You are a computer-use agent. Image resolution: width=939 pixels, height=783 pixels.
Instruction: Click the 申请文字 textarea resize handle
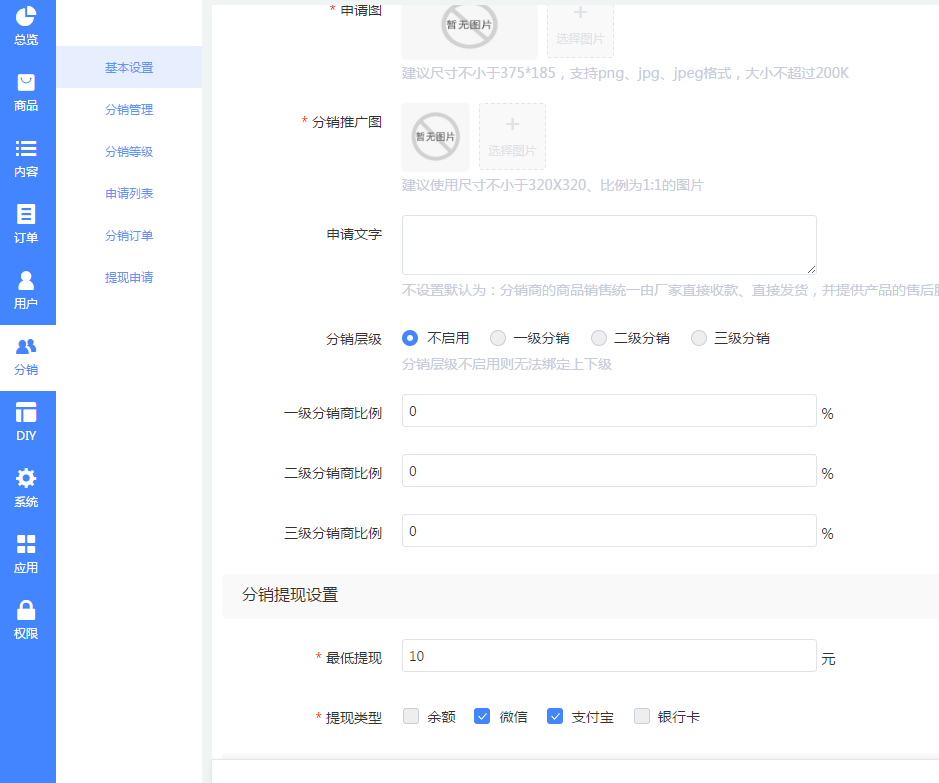811,269
